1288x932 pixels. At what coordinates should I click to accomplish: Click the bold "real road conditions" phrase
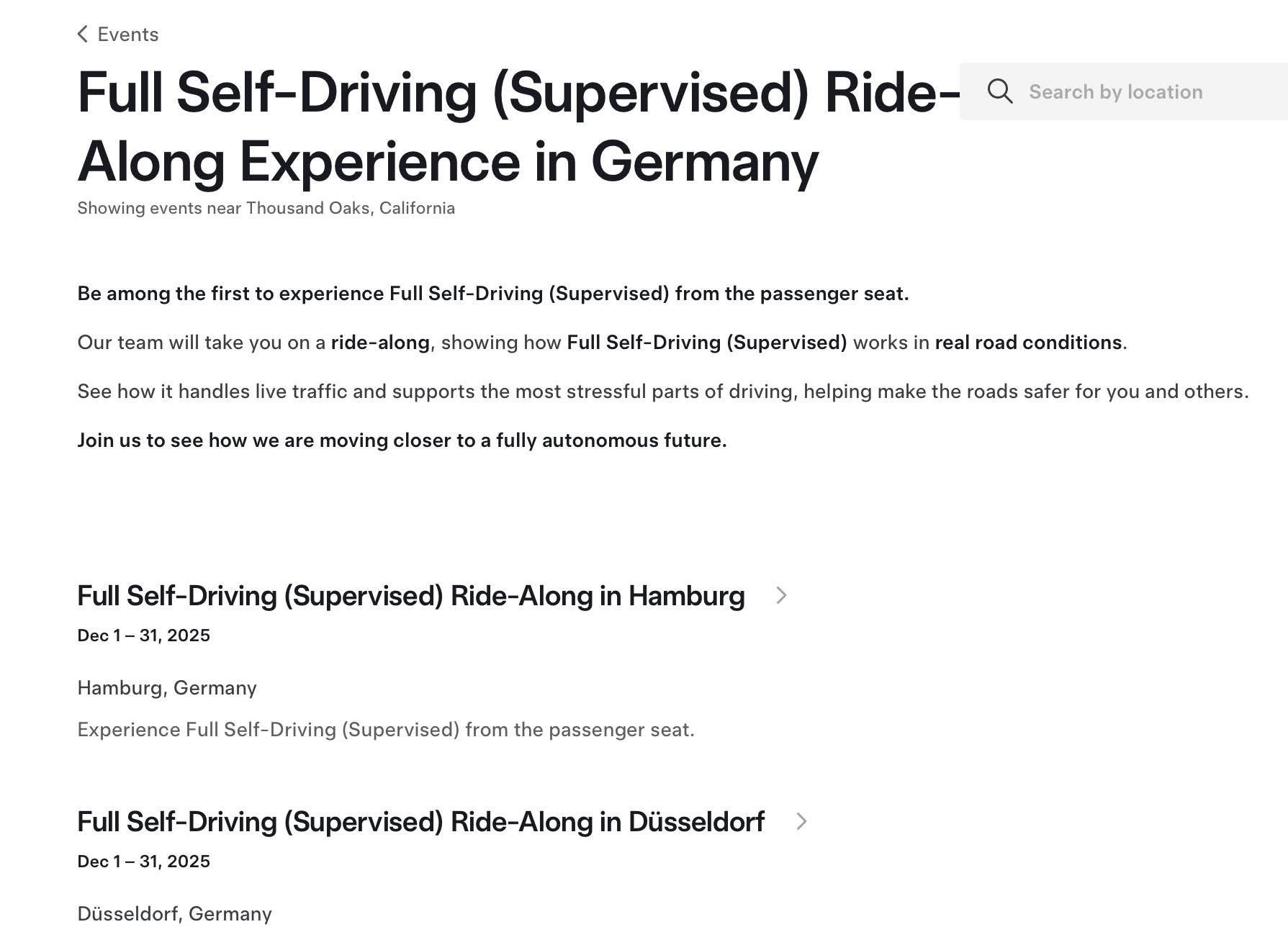1027,343
